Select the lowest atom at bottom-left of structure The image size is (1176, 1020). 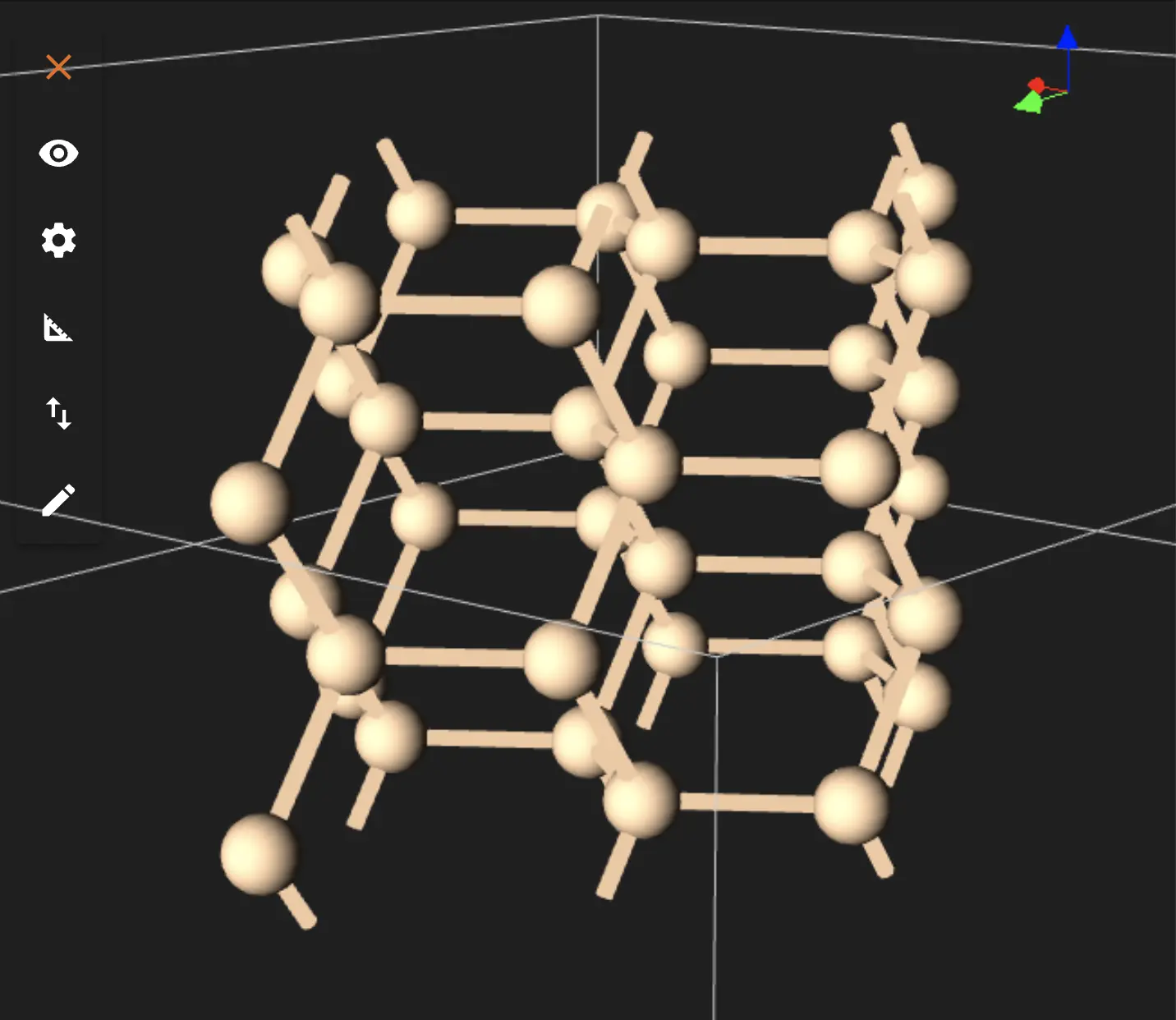click(259, 853)
